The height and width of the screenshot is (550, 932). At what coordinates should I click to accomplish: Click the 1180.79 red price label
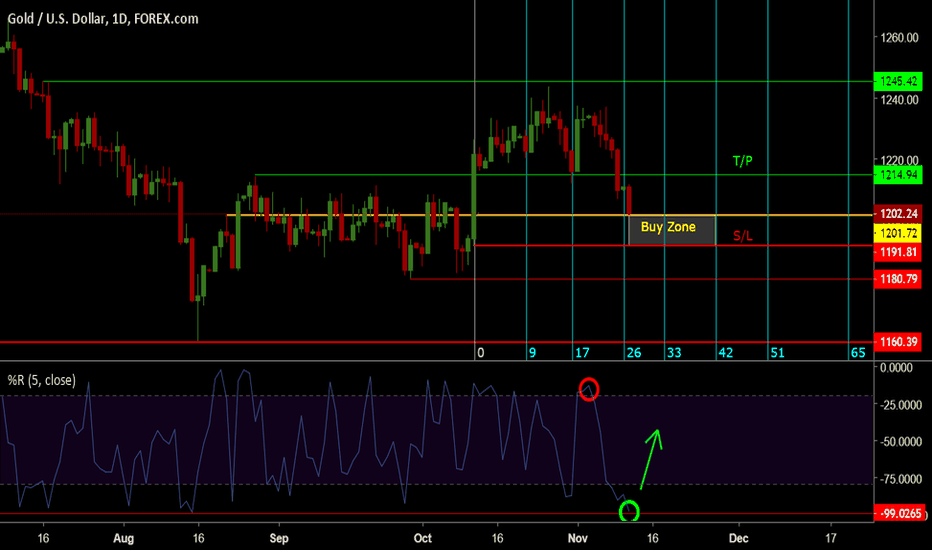coord(898,279)
